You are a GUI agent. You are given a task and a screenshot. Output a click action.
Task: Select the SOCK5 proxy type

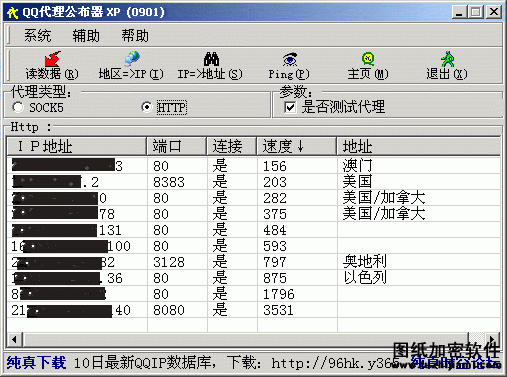pyautogui.click(x=18, y=107)
